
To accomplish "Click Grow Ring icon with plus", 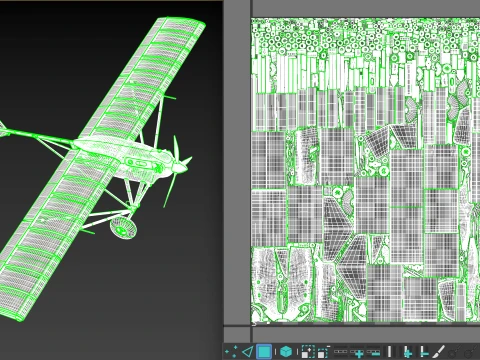I will click(407, 352).
